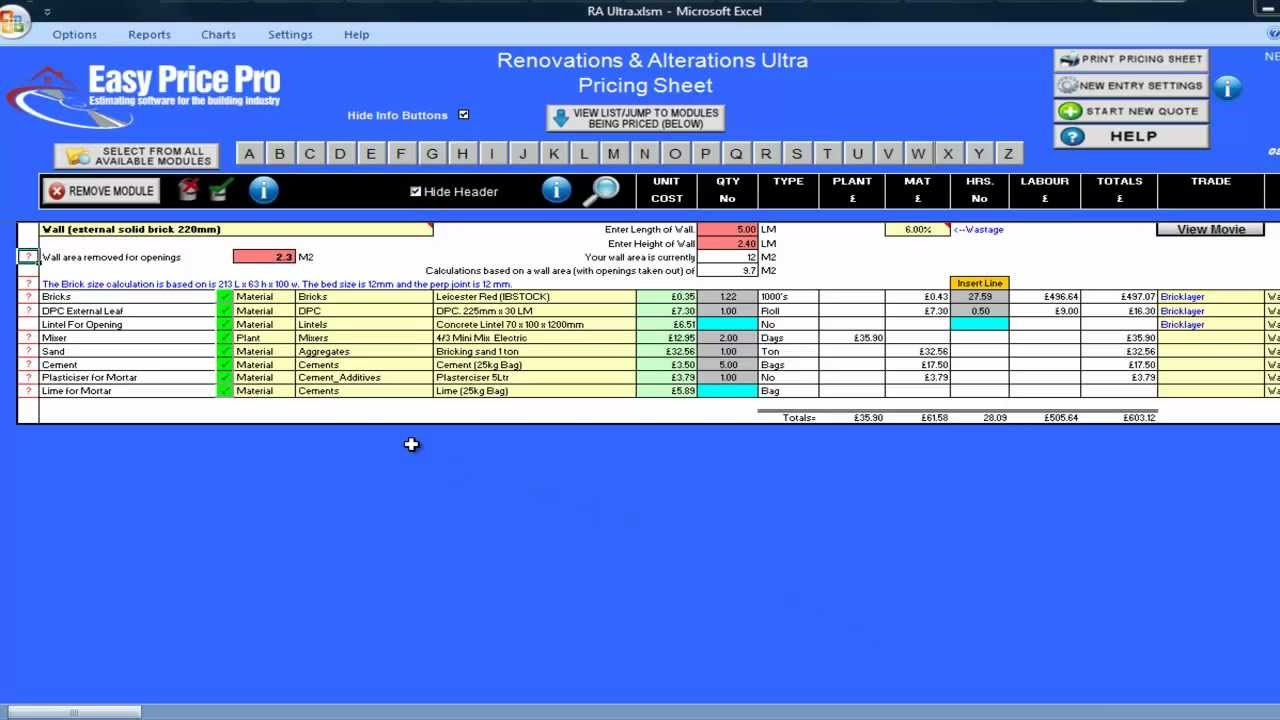1280x720 pixels.
Task: Click the question mark for Lime for Mortar row
Action: coord(28,391)
